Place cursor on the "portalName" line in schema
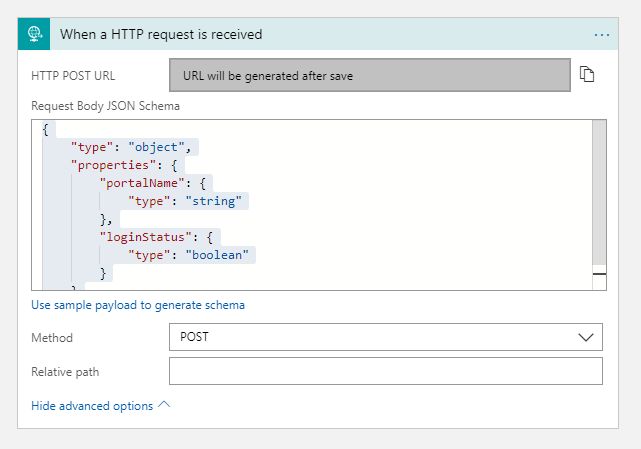 point(152,183)
